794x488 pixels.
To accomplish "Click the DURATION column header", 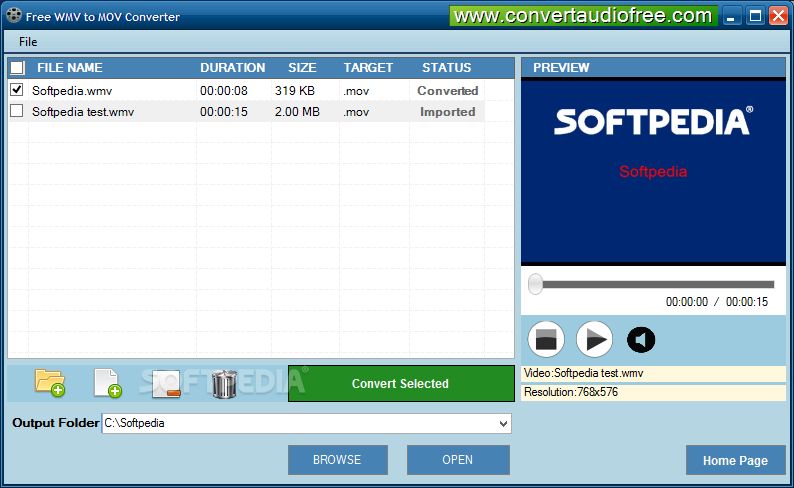I will pyautogui.click(x=232, y=68).
